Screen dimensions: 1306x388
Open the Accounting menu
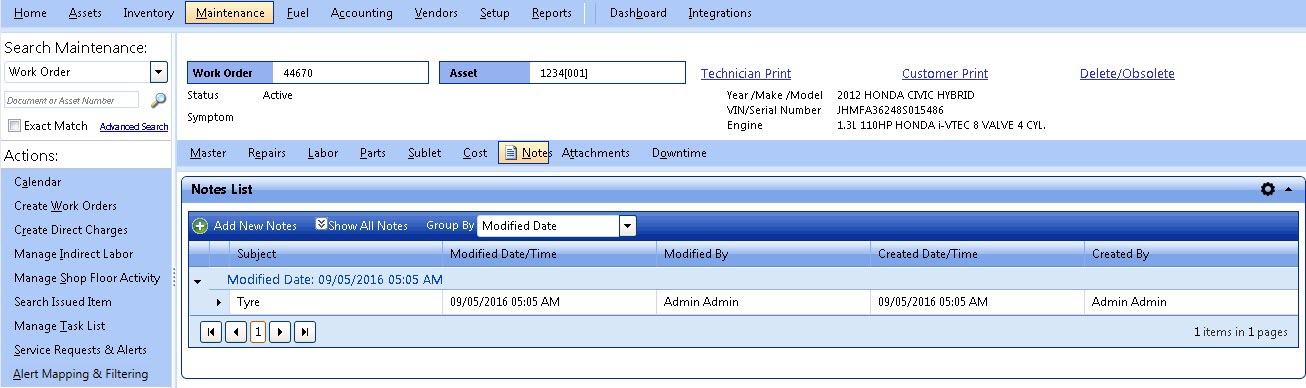(361, 13)
